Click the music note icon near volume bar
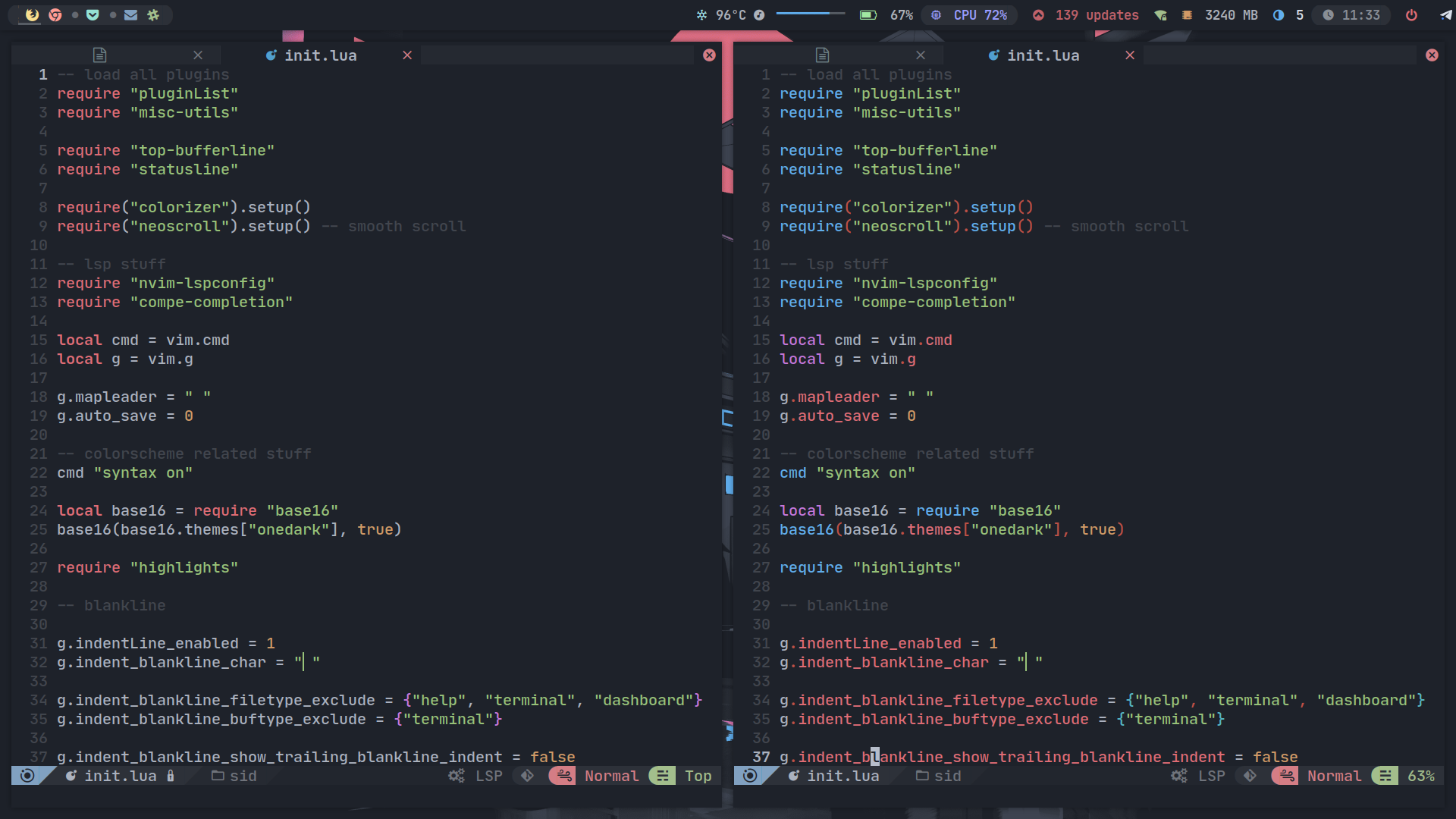Image resolution: width=1456 pixels, height=819 pixels. 759,14
